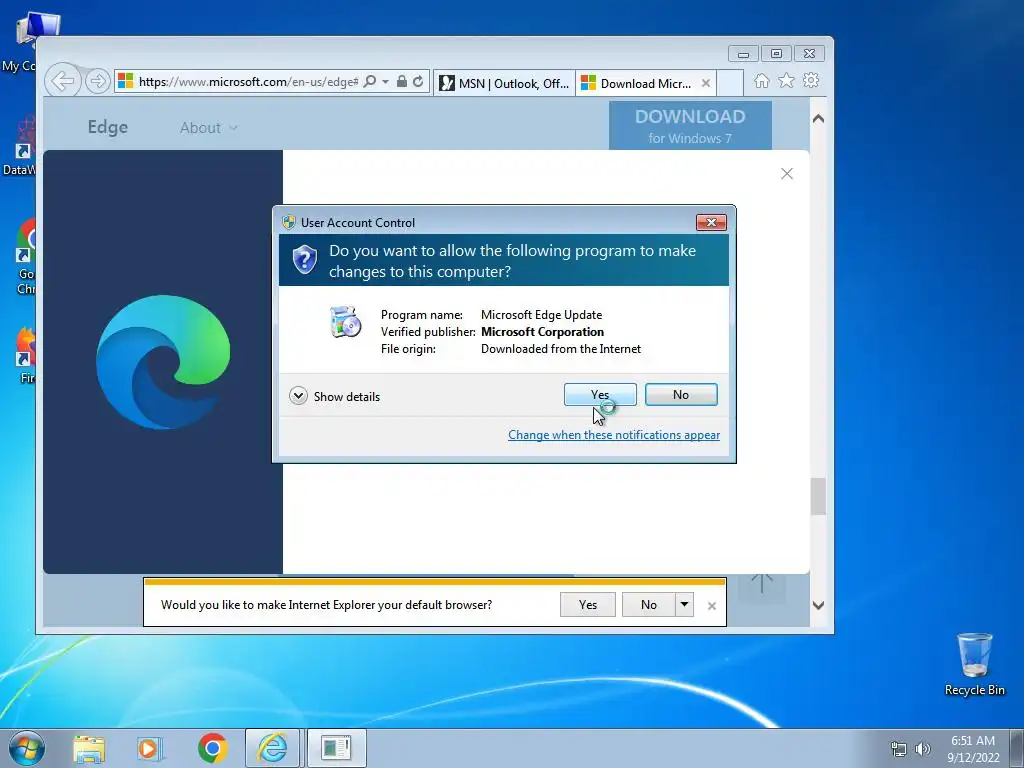The height and width of the screenshot is (768, 1024).
Task: Open the address bar autocomplete dropdown arrow
Action: [385, 82]
